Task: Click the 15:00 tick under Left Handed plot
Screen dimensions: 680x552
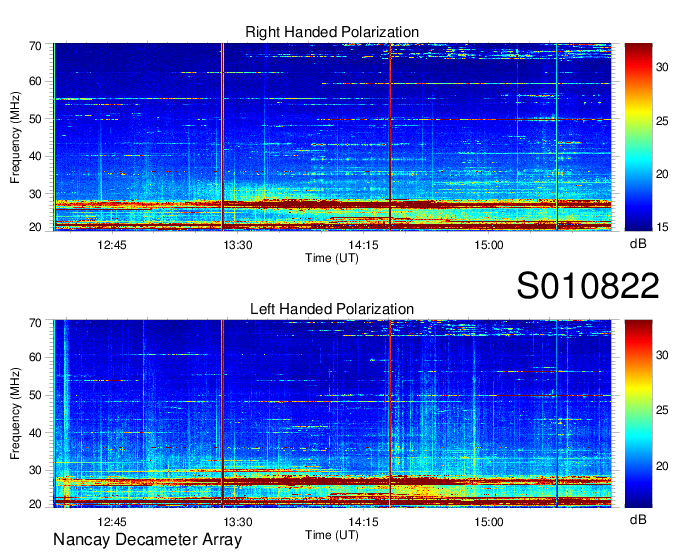Action: tap(489, 521)
